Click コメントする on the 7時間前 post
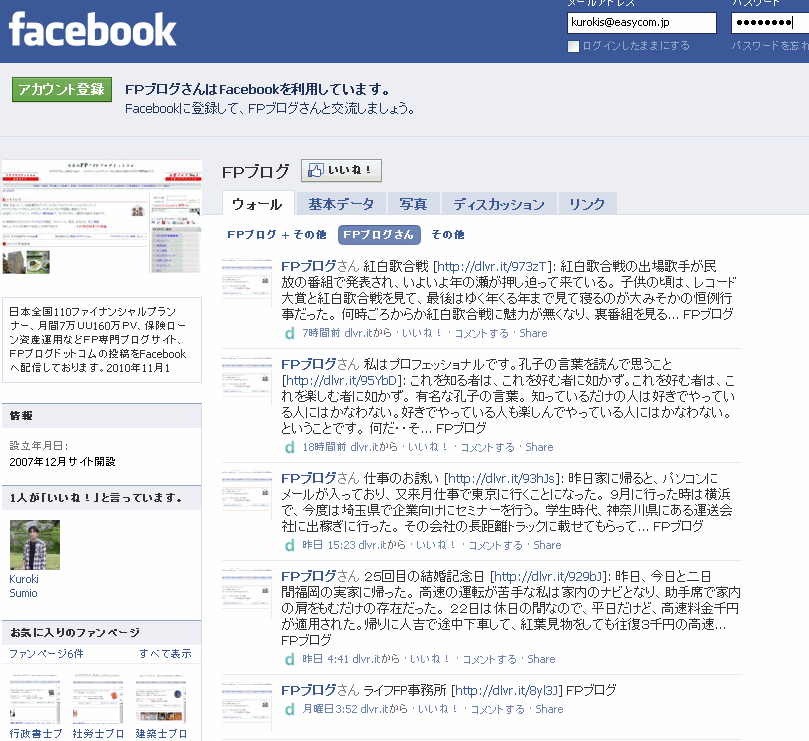 (481, 333)
